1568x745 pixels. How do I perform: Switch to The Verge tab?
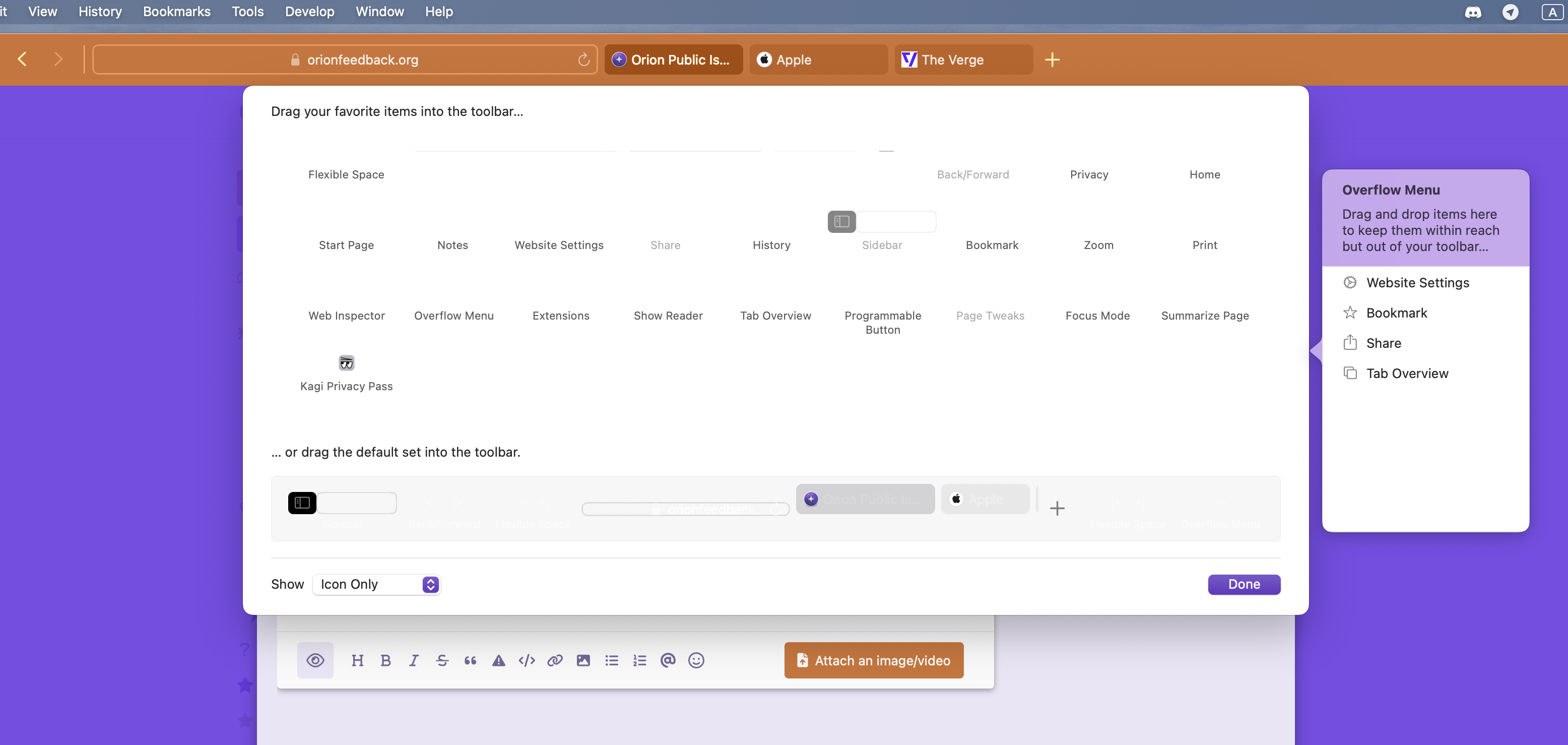(963, 59)
